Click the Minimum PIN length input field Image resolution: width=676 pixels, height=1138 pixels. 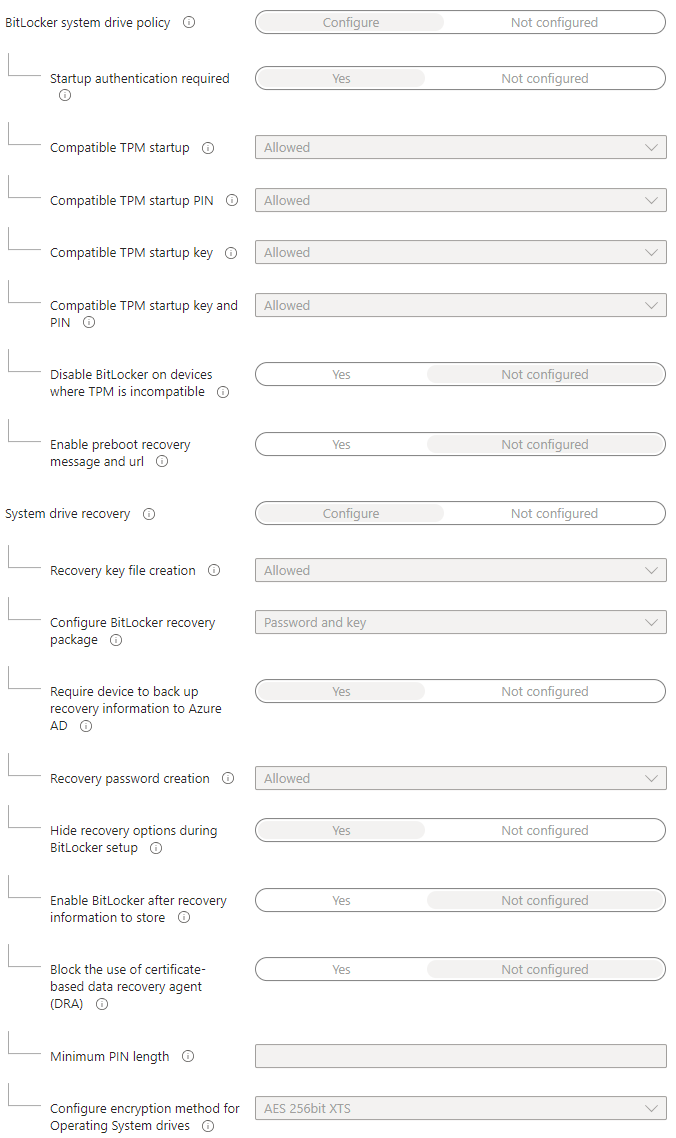pyautogui.click(x=460, y=1056)
